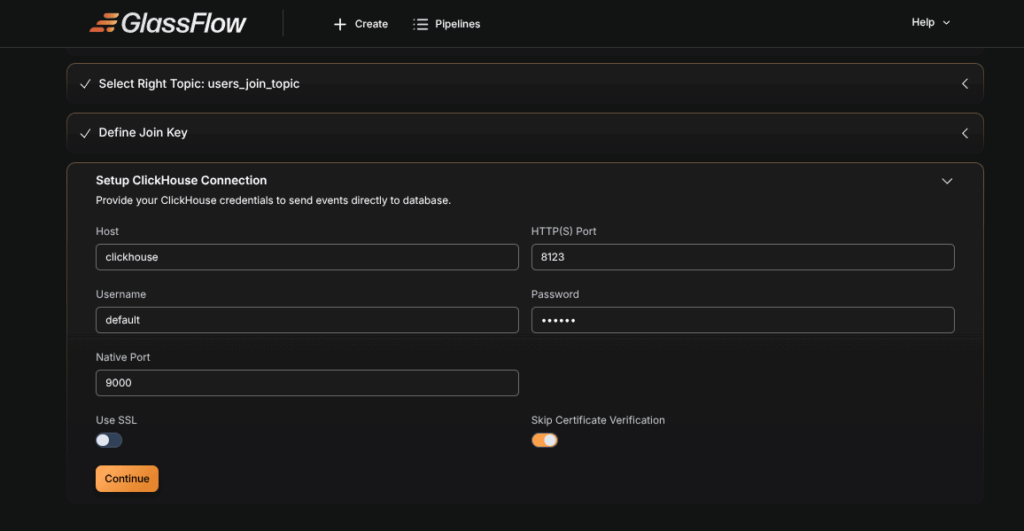Click the plus icon next to Create

(x=340, y=24)
